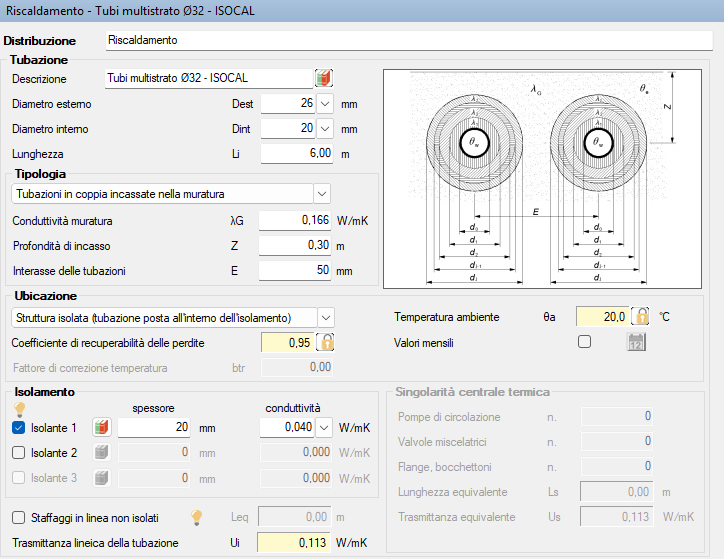Open the Tipologia dropdown list
Screen dimensions: 724x559
321,193
